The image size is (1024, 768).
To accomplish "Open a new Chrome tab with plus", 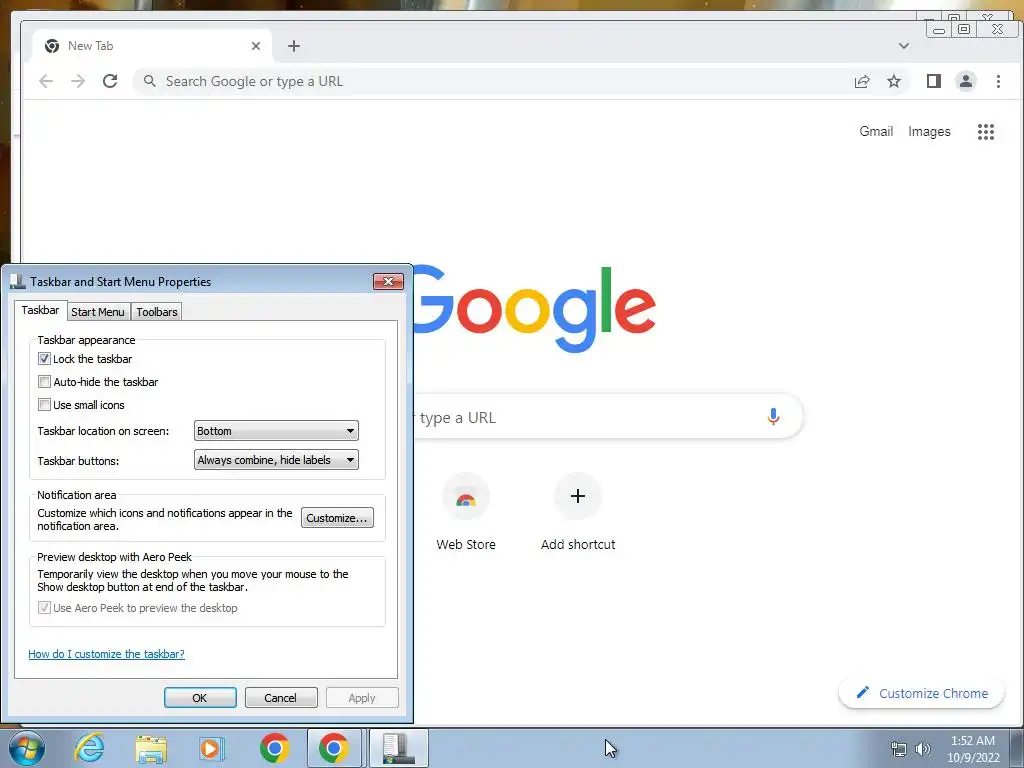I will (294, 46).
